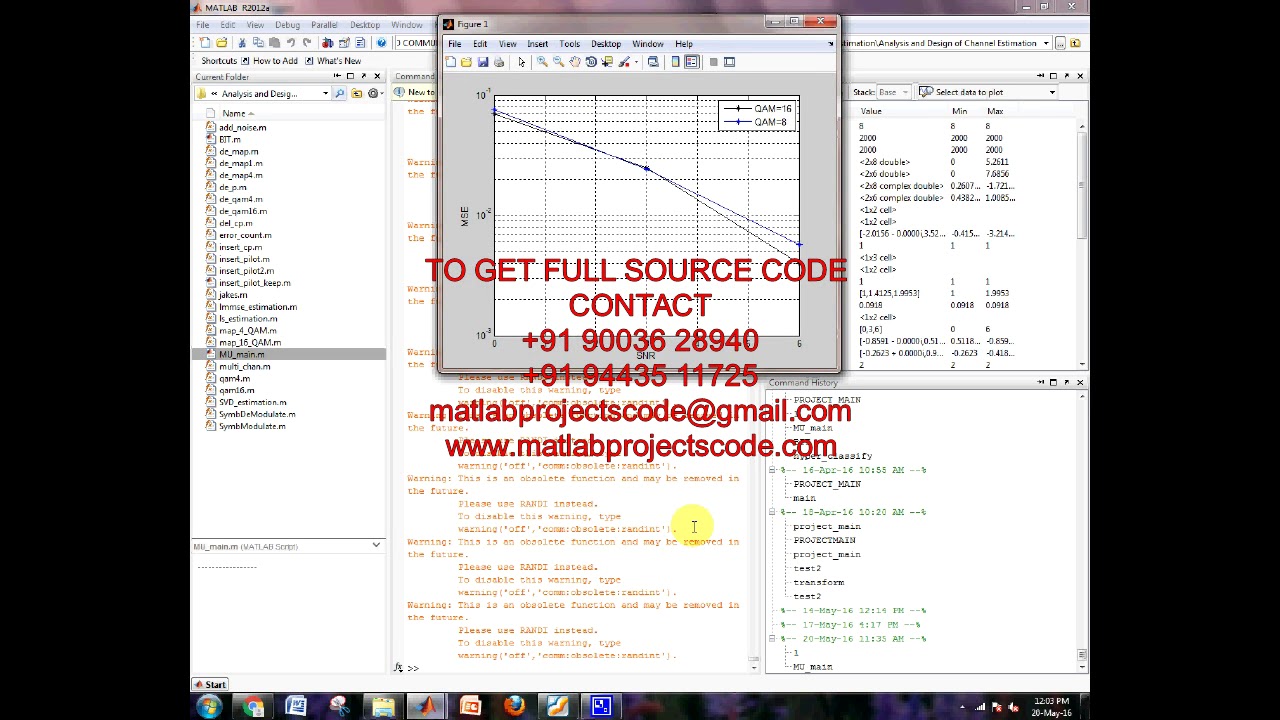Select MU_main.m in the Current Folder list
The height and width of the screenshot is (720, 1280).
click(x=288, y=355)
